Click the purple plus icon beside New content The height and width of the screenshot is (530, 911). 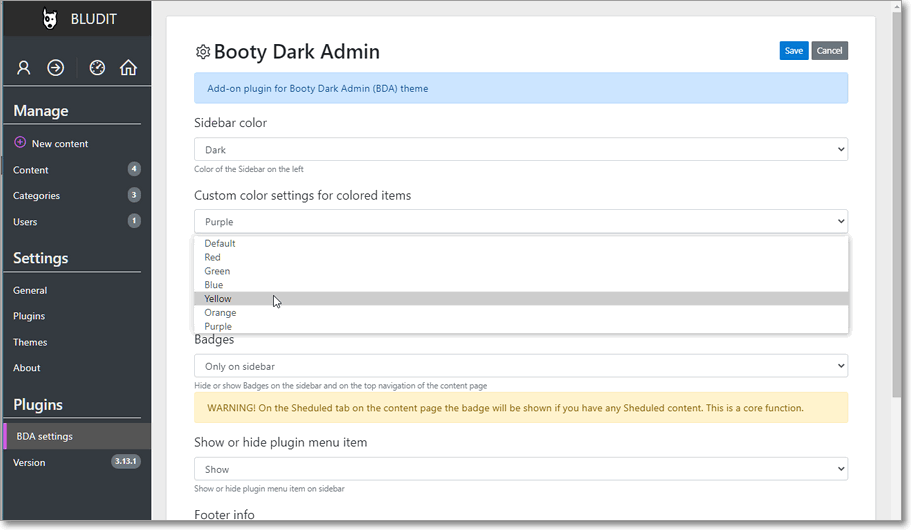tap(20, 142)
